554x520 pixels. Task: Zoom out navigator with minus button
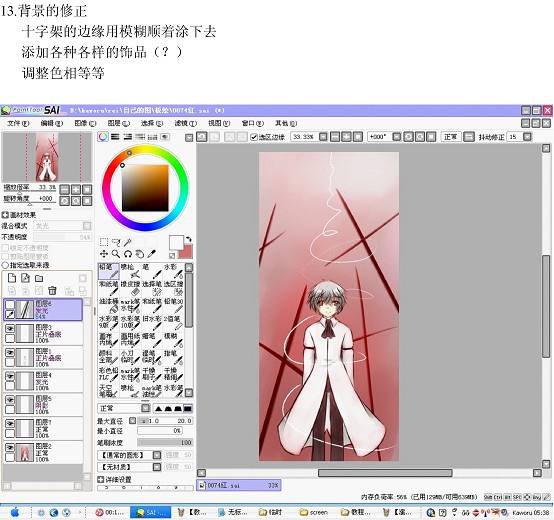pyautogui.click(x=64, y=189)
